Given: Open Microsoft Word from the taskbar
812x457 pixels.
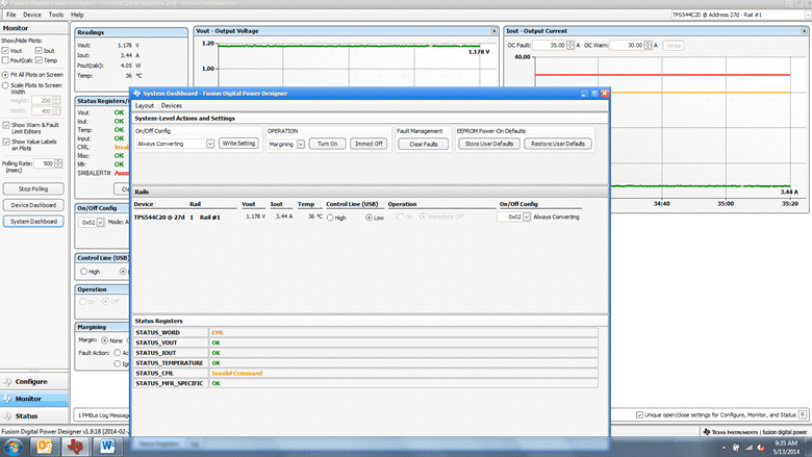Looking at the screenshot, I should point(107,446).
